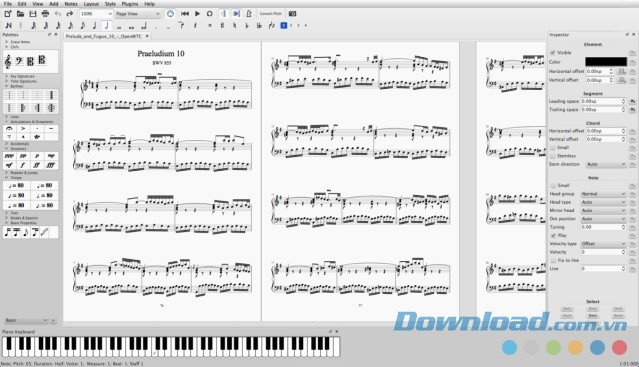Select the Prelude_and_Fugue_10 score tab
The image size is (639, 367).
click(104, 36)
